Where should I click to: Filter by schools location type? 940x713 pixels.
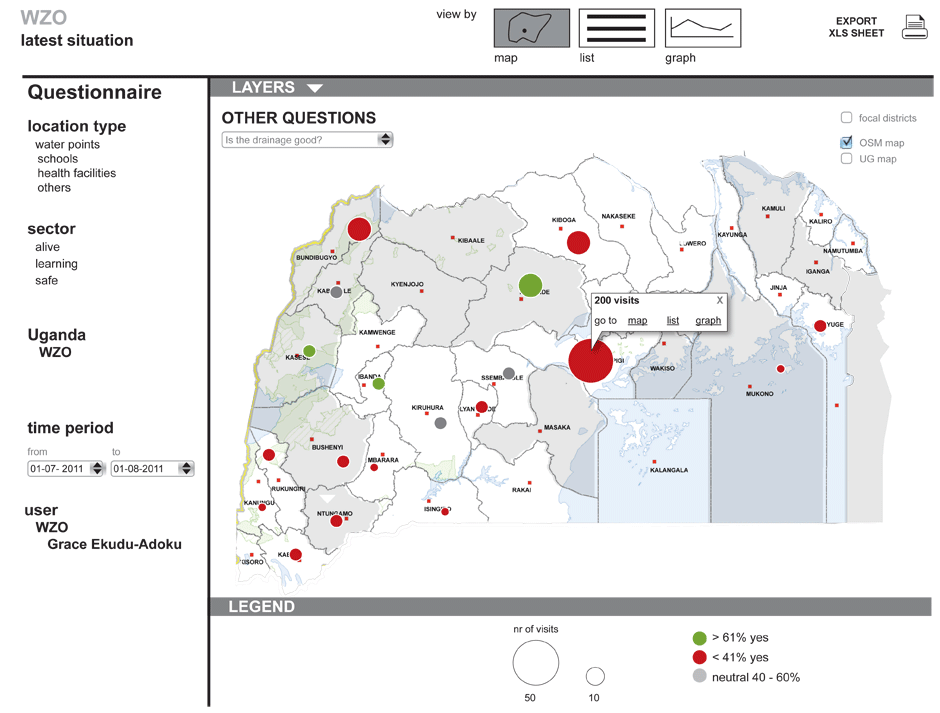tap(58, 159)
